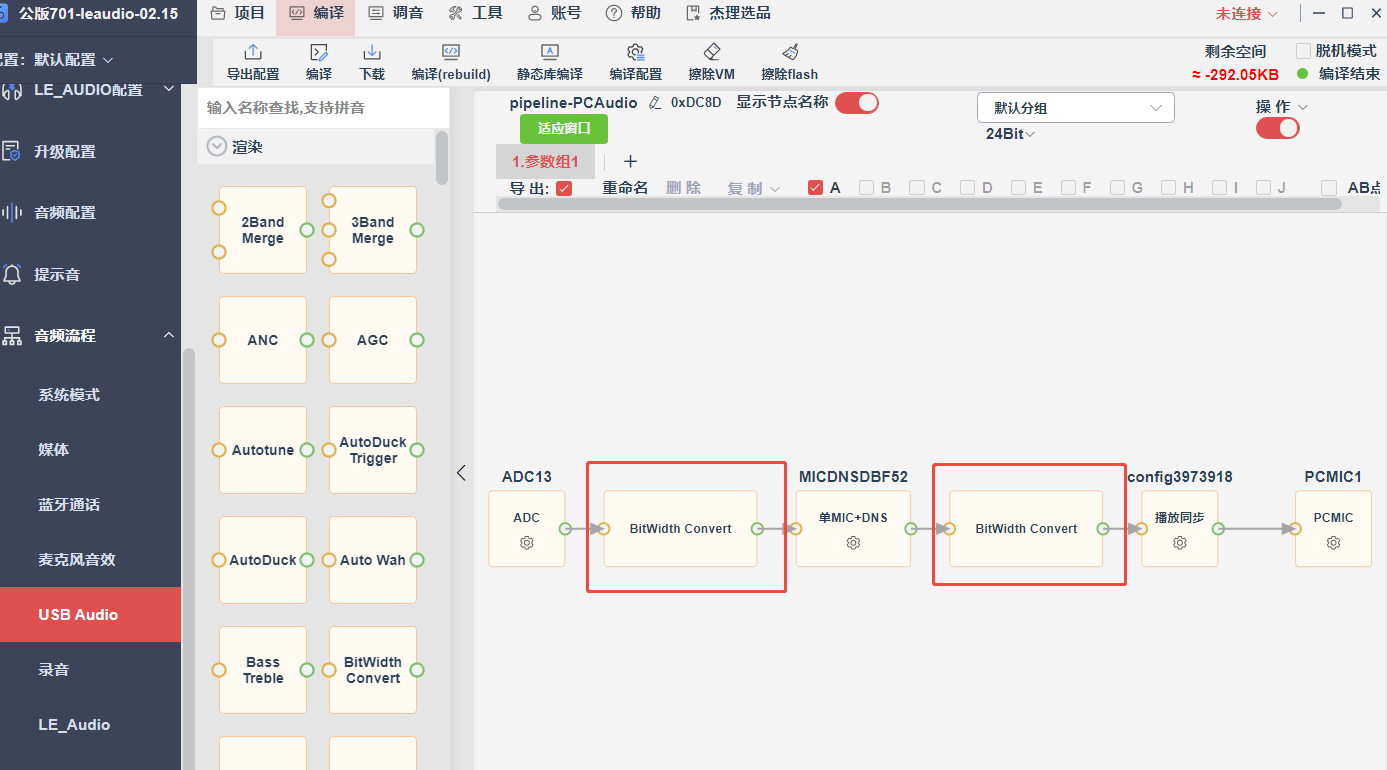
Task: Open 编译配置 settings icon
Action: [x=635, y=52]
